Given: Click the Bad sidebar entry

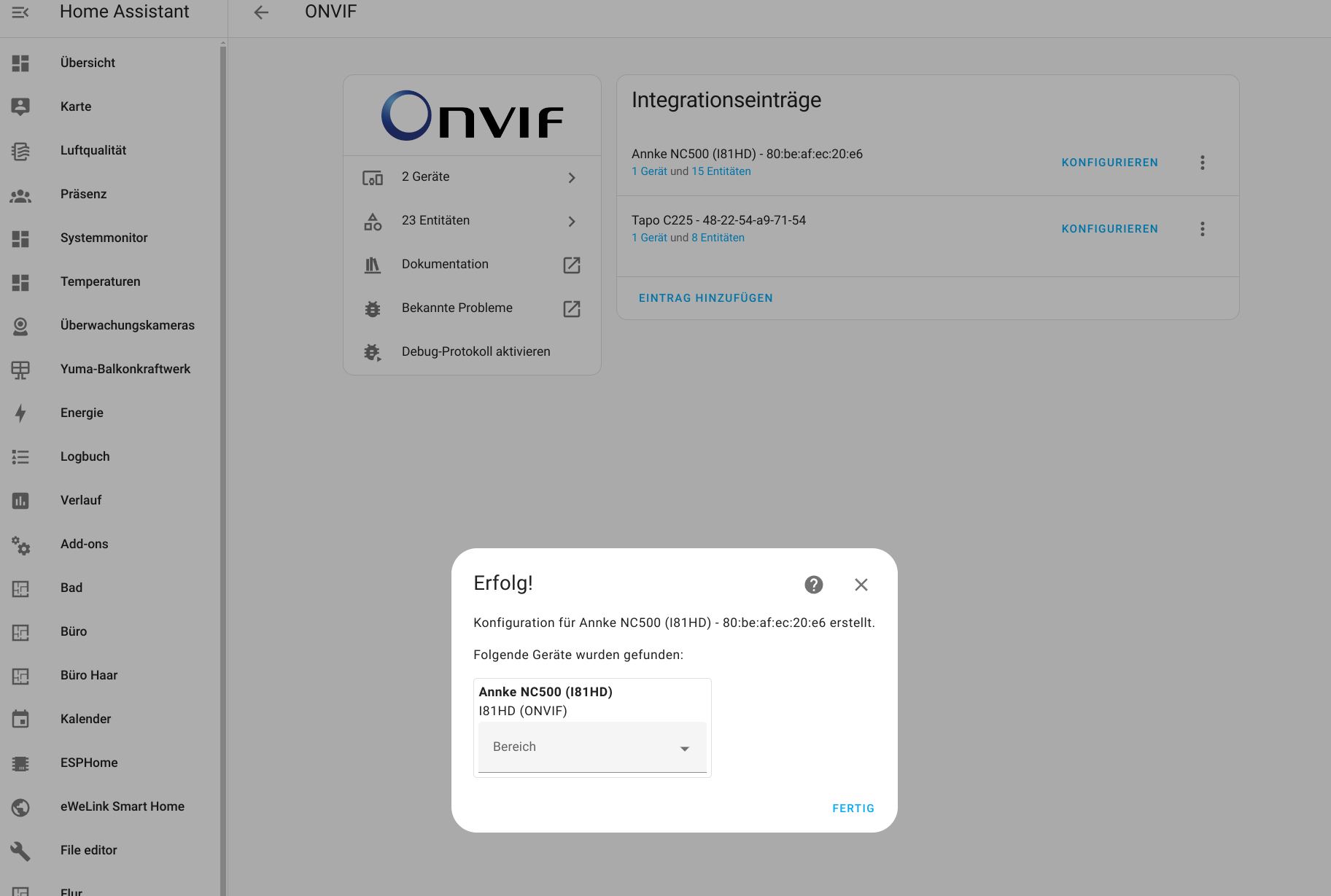Looking at the screenshot, I should tap(110, 588).
